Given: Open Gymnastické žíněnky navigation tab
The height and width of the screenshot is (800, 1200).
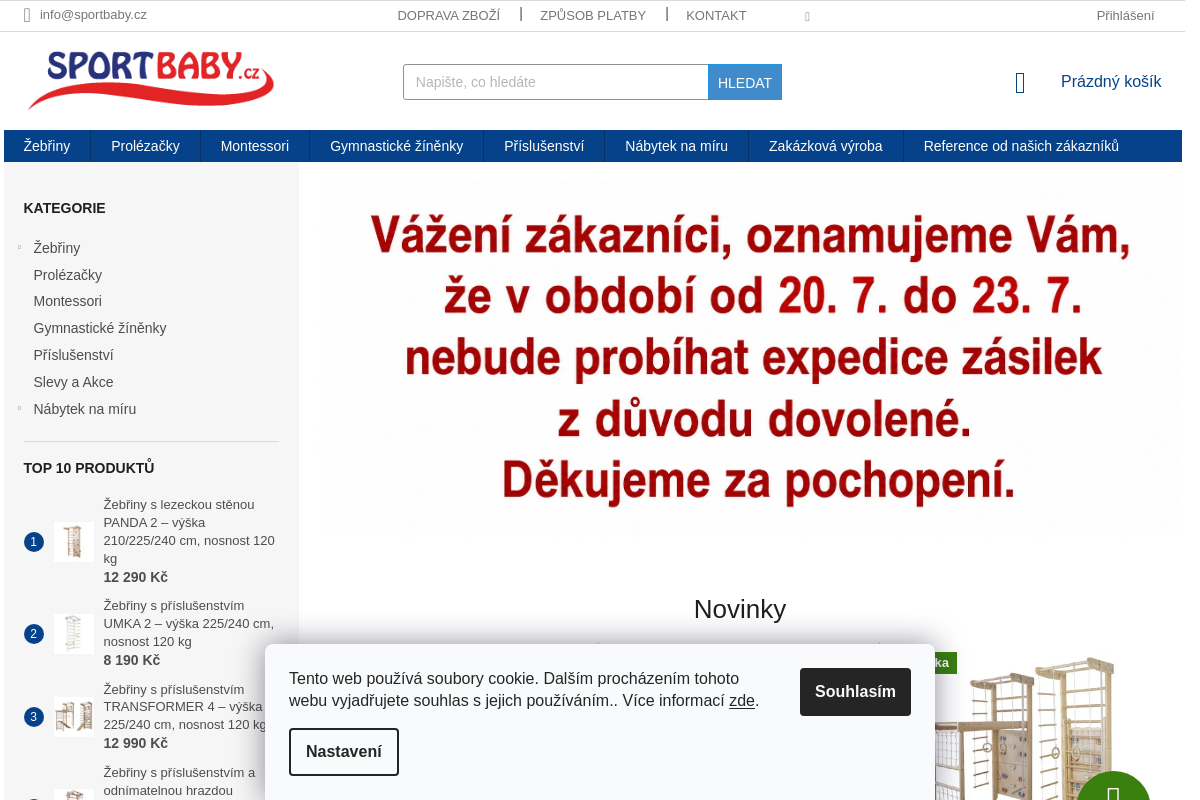Looking at the screenshot, I should (x=396, y=146).
